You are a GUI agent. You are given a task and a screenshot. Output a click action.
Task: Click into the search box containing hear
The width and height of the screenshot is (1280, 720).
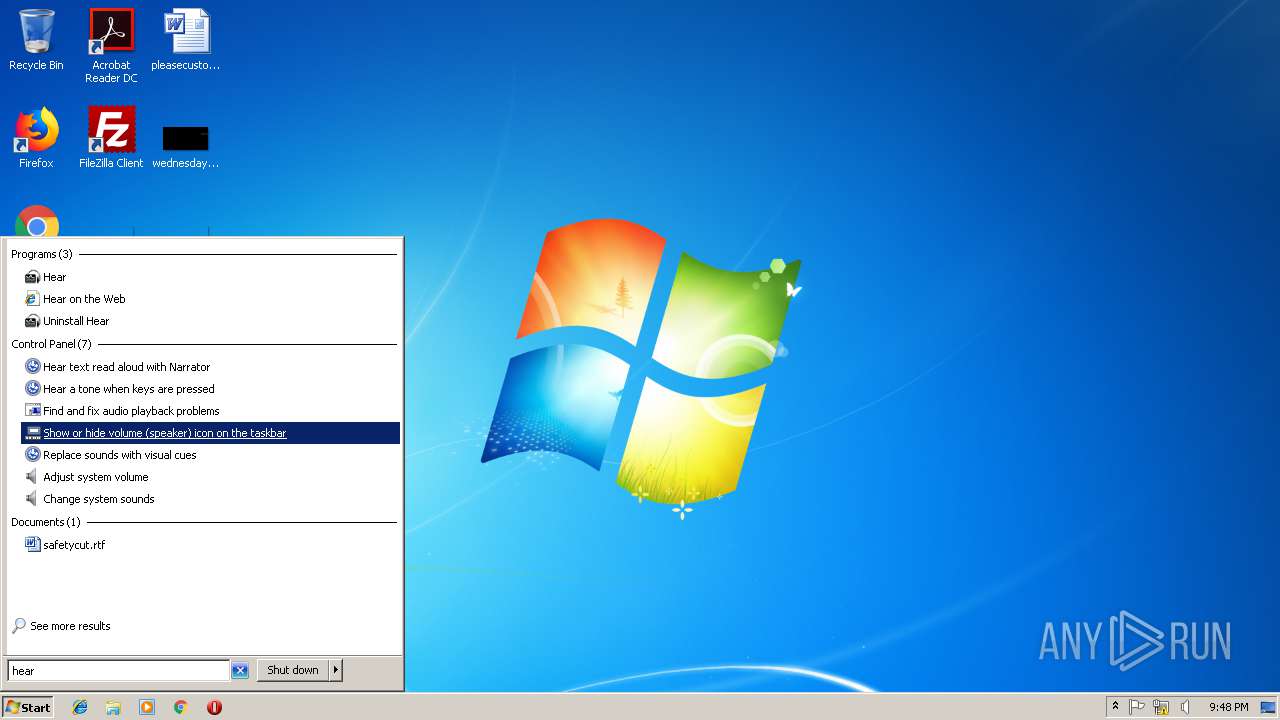[x=118, y=671]
